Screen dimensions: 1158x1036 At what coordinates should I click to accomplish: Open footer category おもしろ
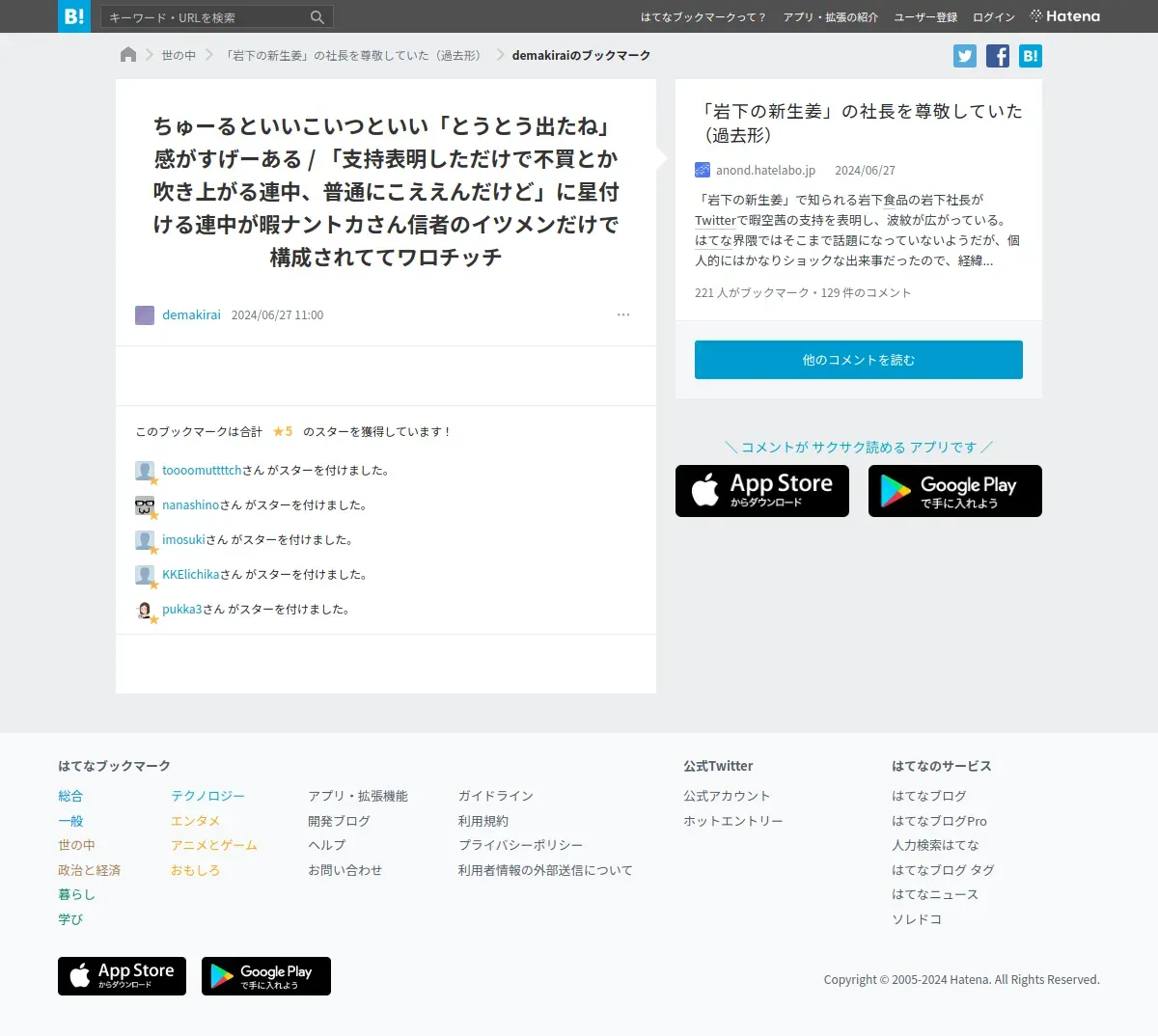pos(195,870)
